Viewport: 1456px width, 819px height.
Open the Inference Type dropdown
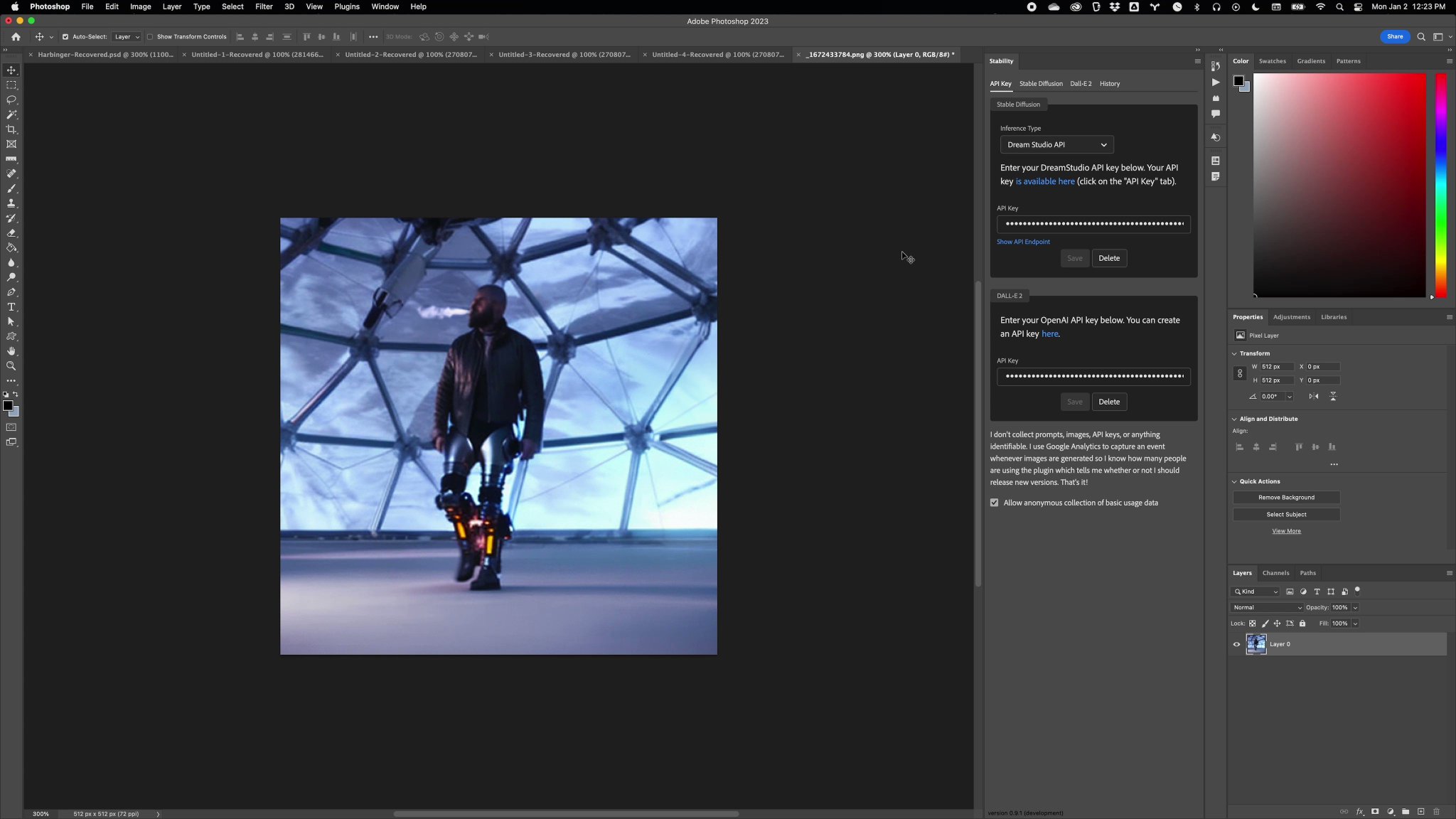[x=1056, y=144]
